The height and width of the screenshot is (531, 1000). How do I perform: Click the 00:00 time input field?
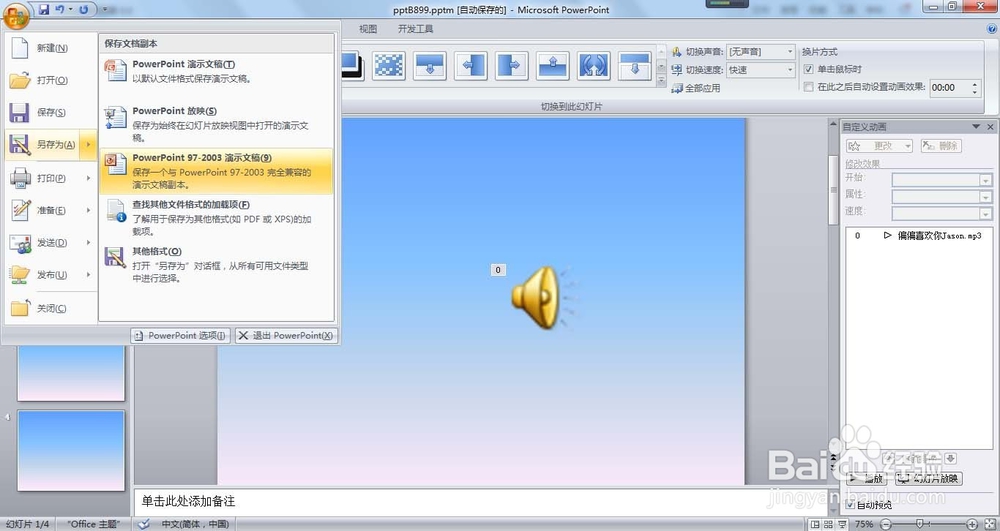pyautogui.click(x=949, y=88)
